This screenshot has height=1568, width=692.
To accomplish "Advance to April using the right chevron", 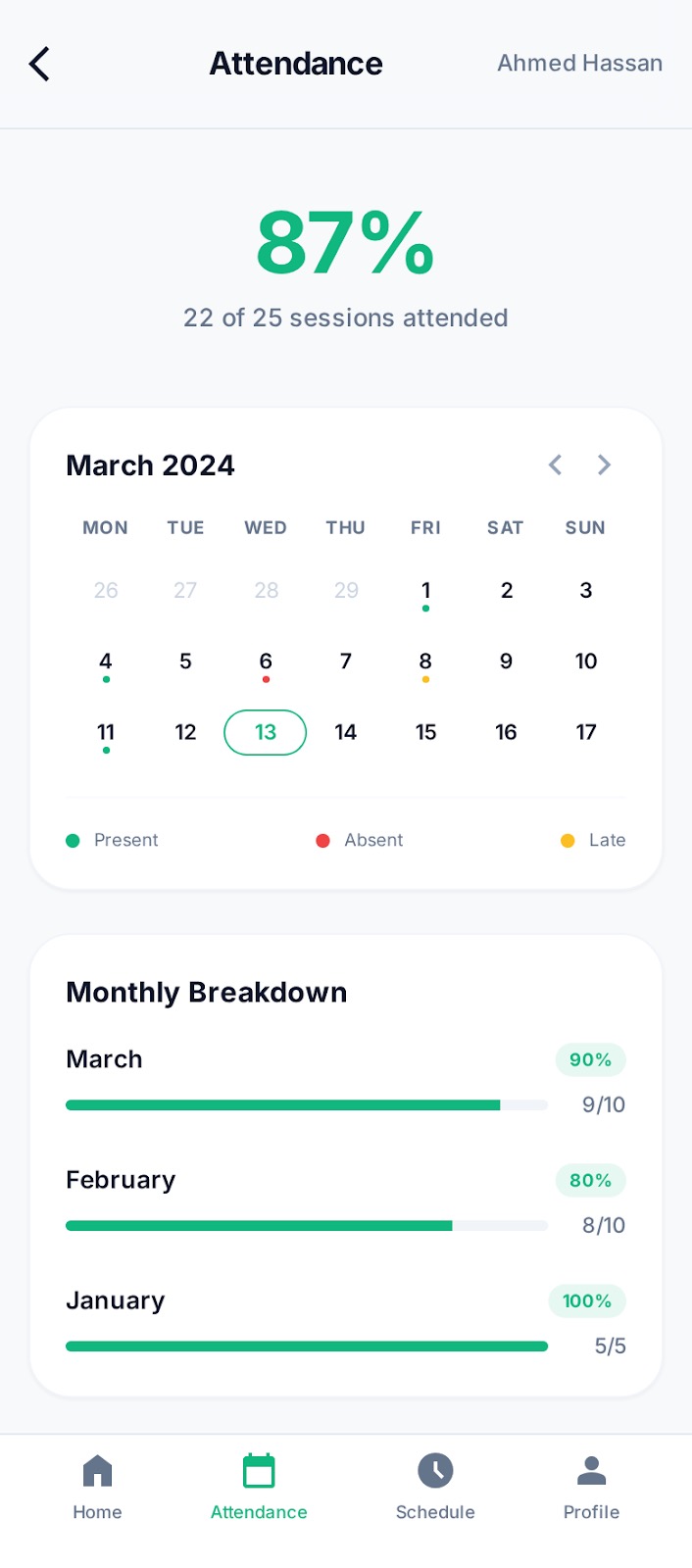I will (x=604, y=465).
